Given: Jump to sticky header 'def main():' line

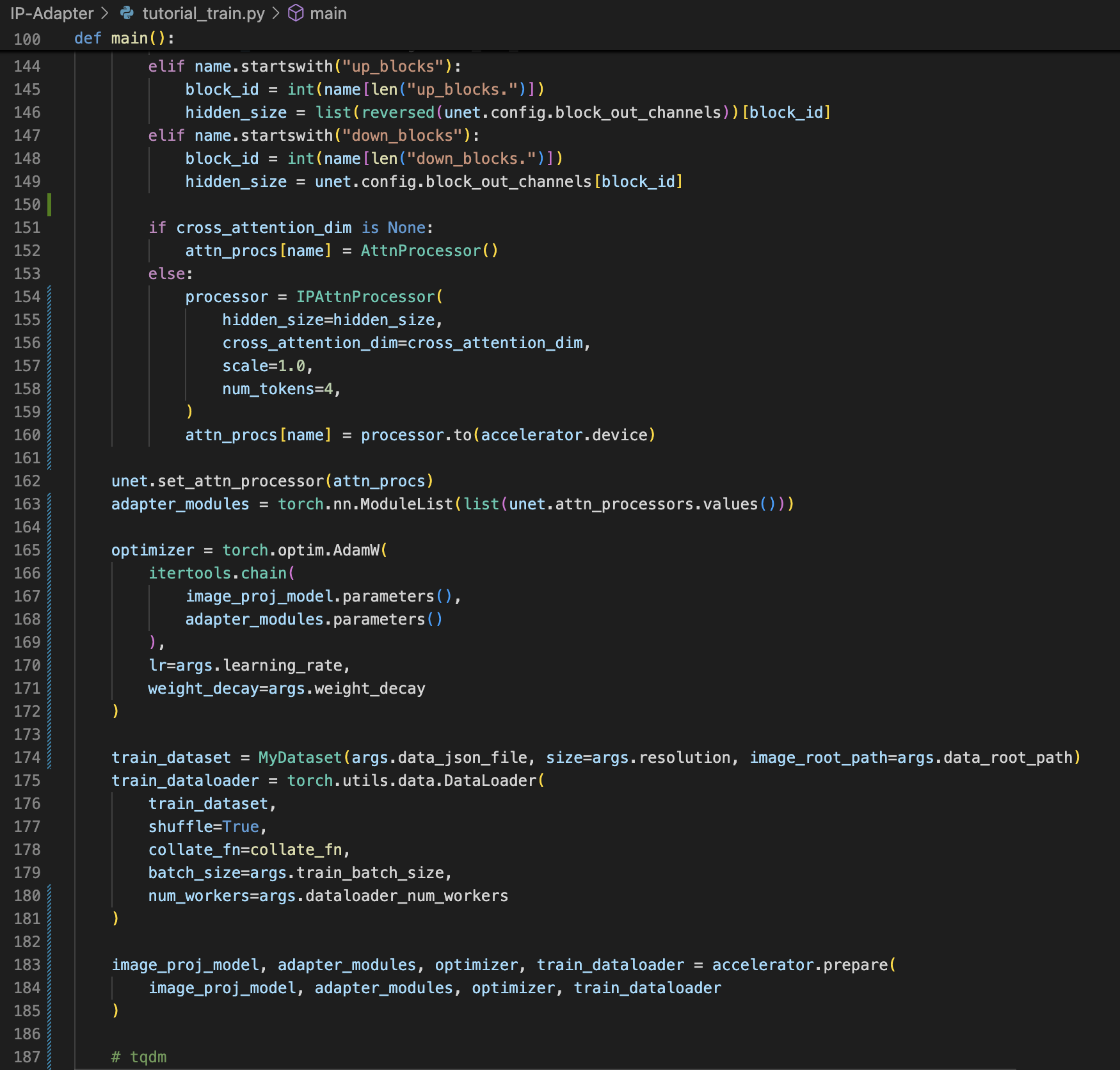Looking at the screenshot, I should [125, 38].
